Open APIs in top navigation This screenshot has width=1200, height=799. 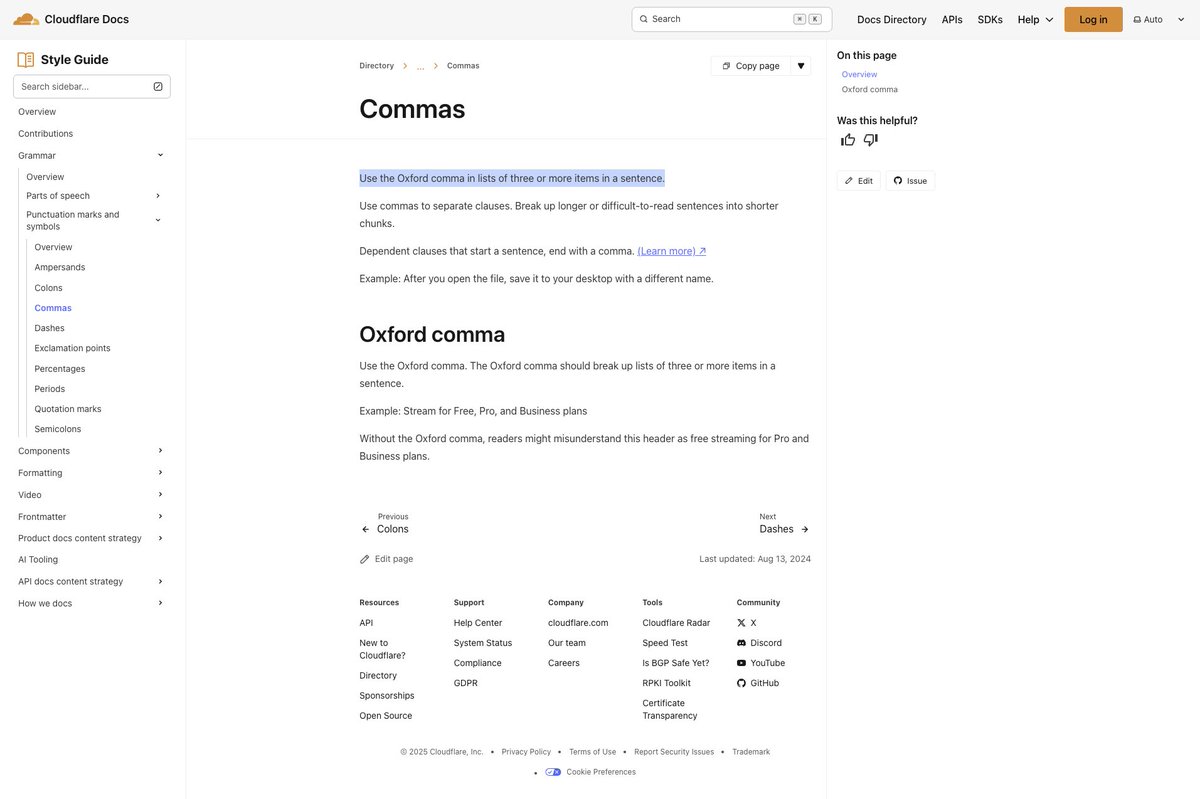(952, 19)
